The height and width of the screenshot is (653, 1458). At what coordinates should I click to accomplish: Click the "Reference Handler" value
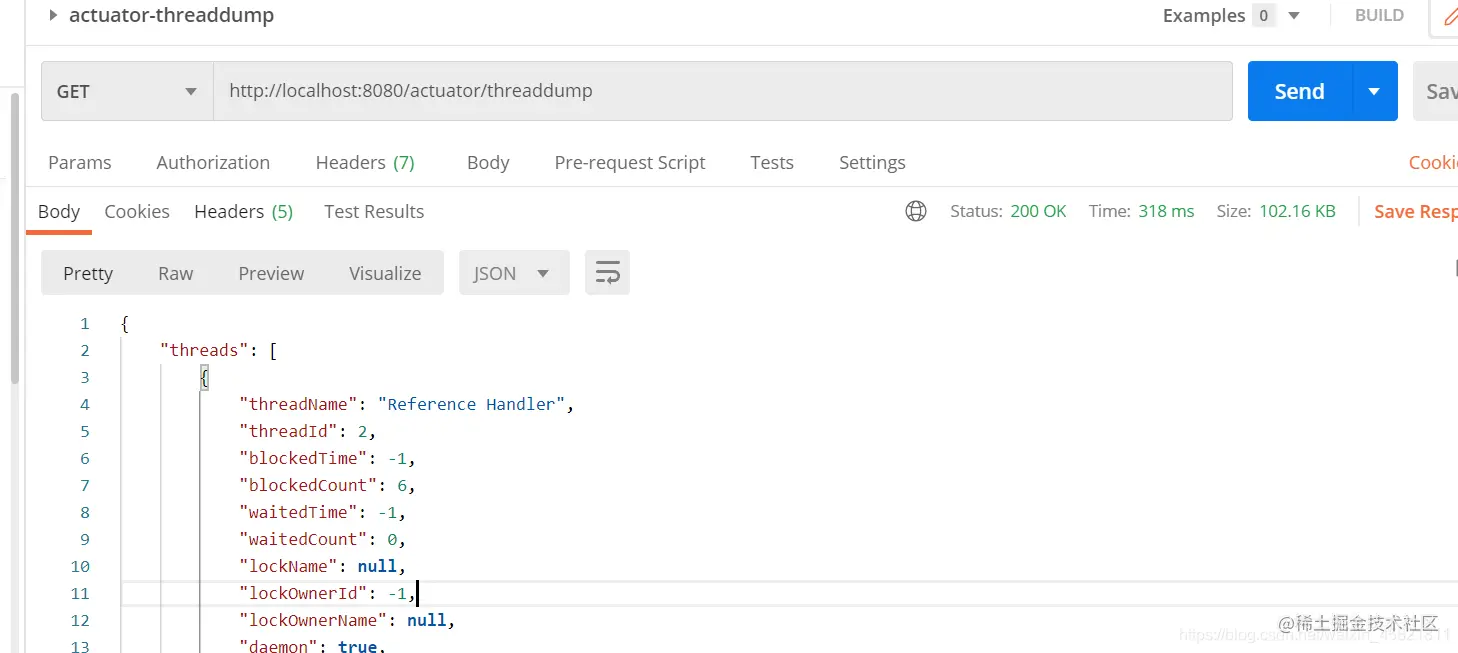coord(472,404)
